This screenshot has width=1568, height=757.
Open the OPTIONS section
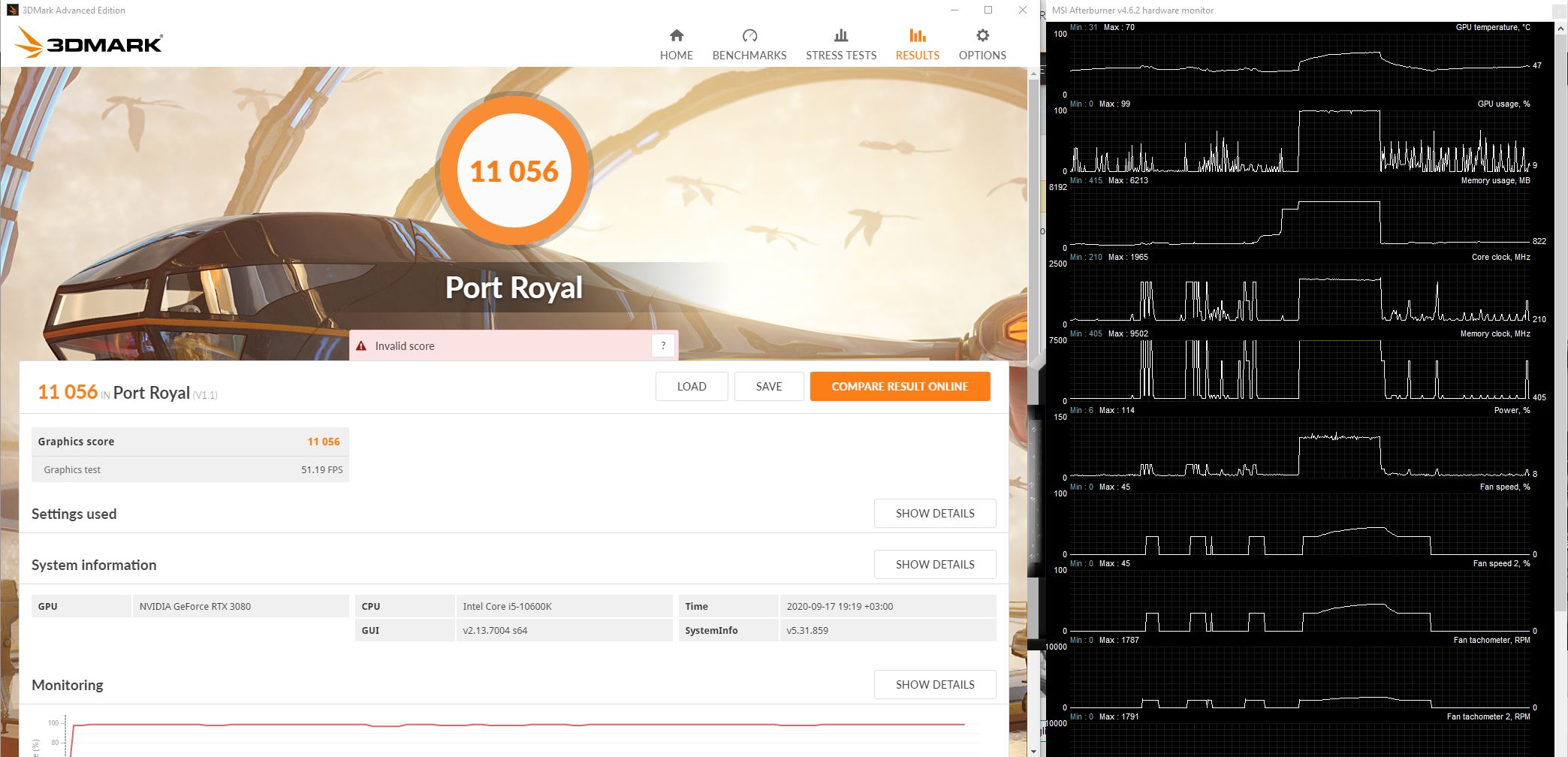(x=982, y=45)
